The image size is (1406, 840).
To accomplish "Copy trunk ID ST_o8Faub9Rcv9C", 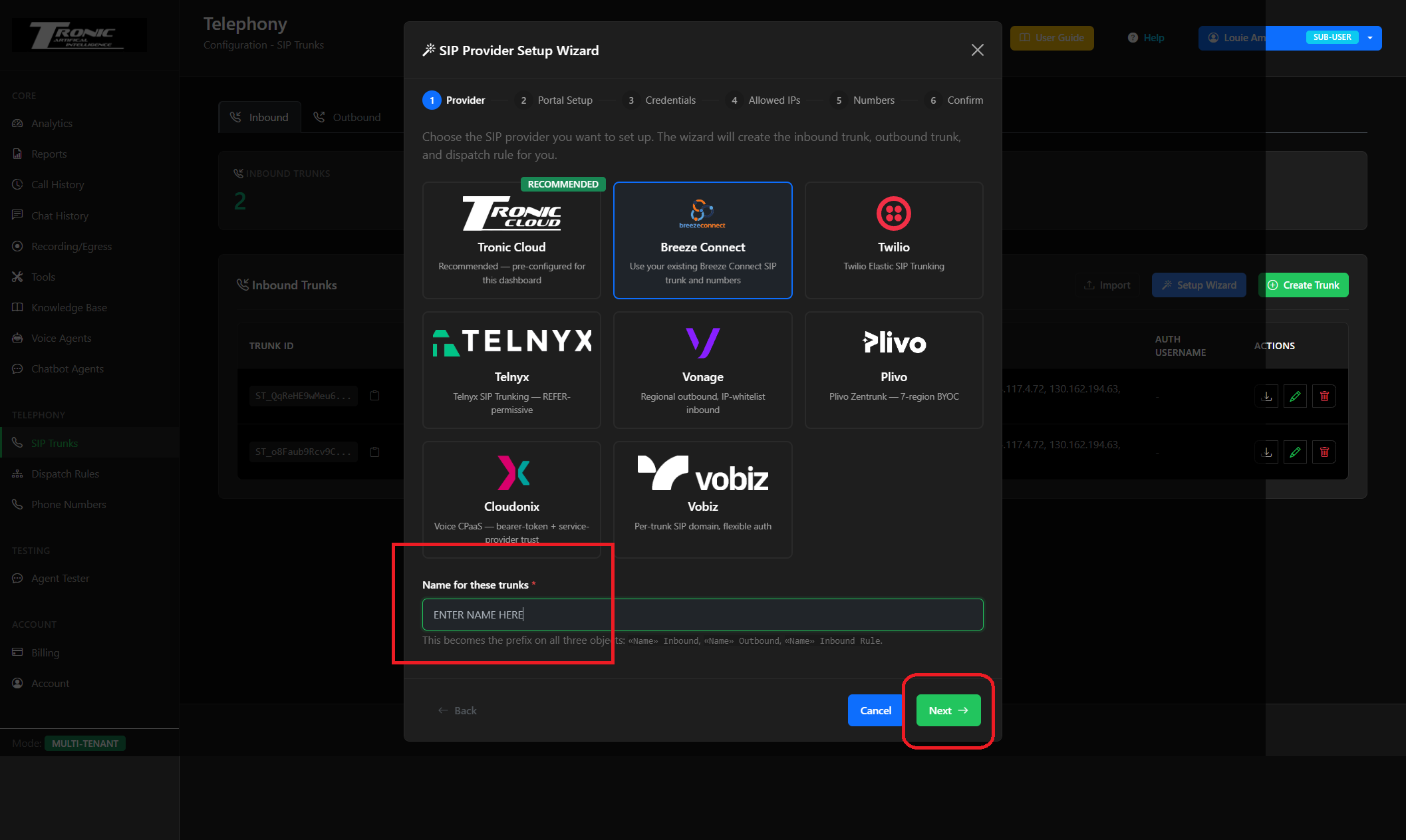I will point(374,452).
